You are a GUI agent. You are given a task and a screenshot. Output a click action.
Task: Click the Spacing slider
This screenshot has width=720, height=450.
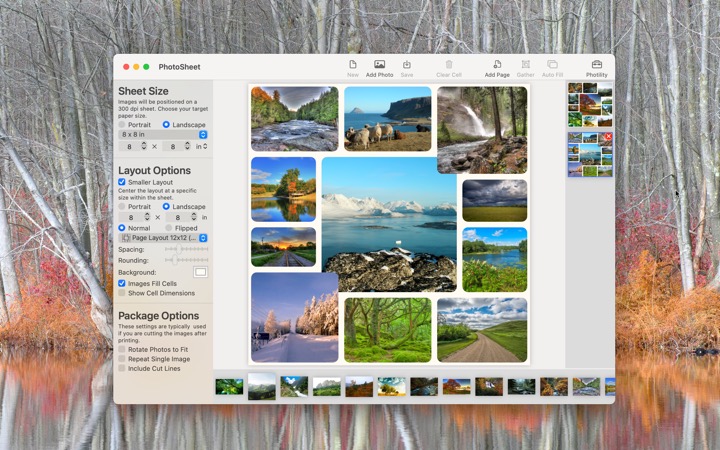click(186, 249)
